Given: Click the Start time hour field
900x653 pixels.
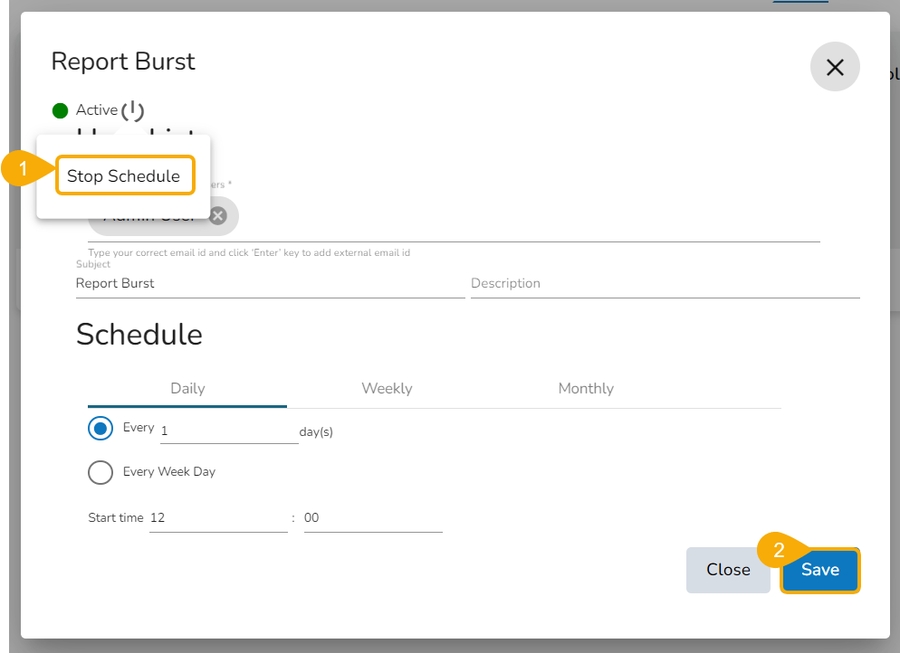Looking at the screenshot, I should [217, 518].
